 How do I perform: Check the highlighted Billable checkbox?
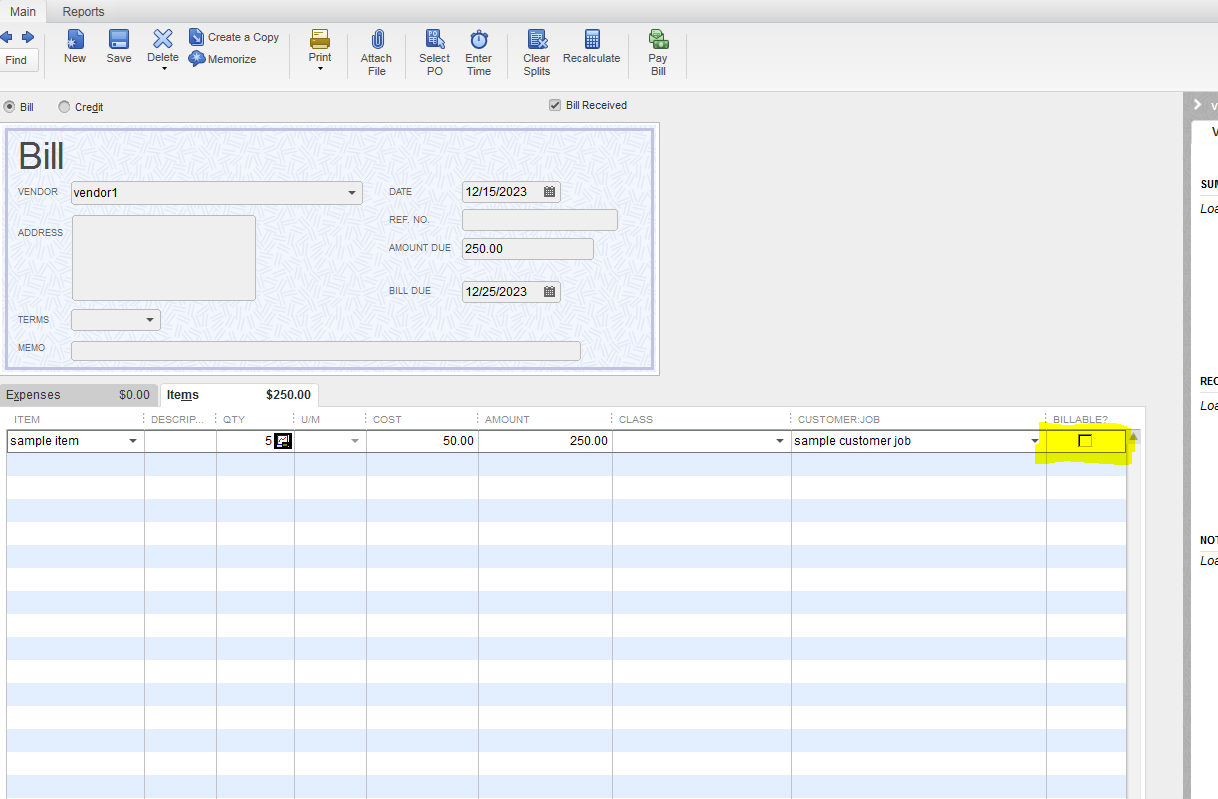coord(1084,440)
